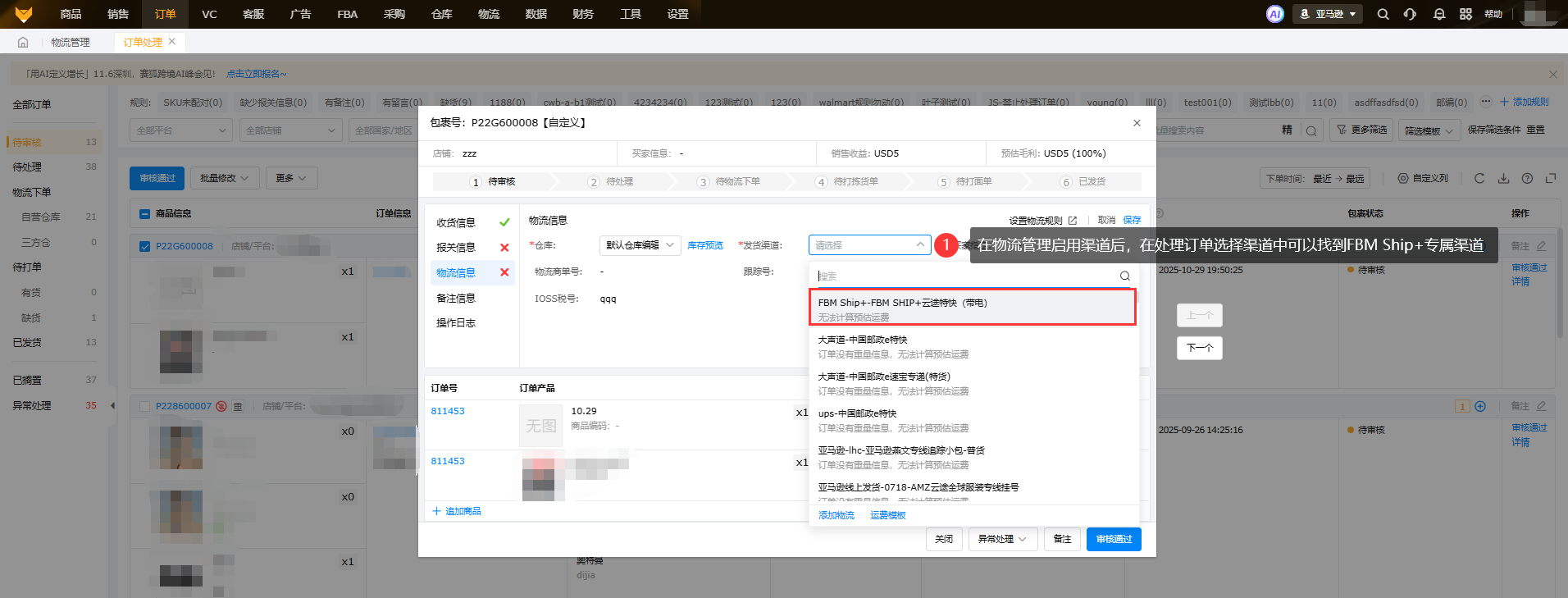Click the add circle icon on order P228600007
The width and height of the screenshot is (1568, 598).
coord(1480,406)
